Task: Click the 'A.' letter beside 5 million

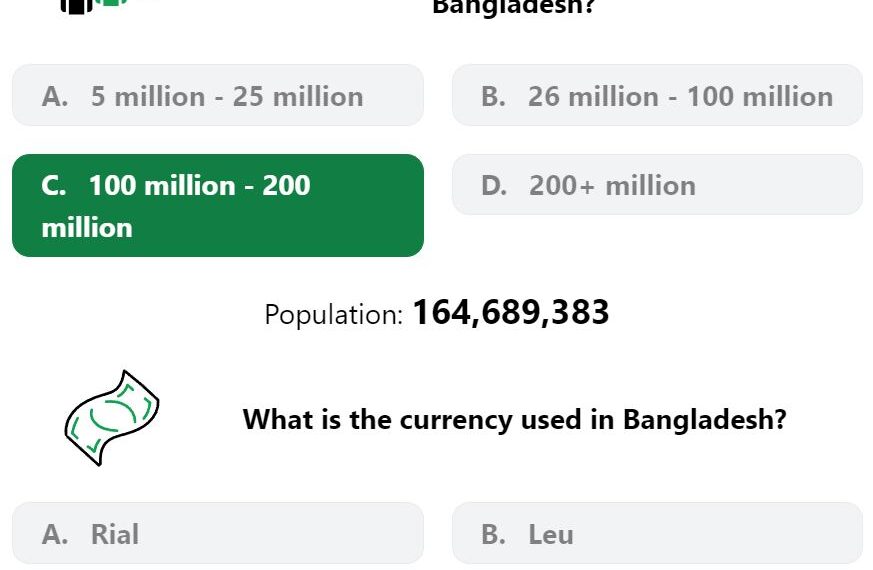Action: click(55, 96)
